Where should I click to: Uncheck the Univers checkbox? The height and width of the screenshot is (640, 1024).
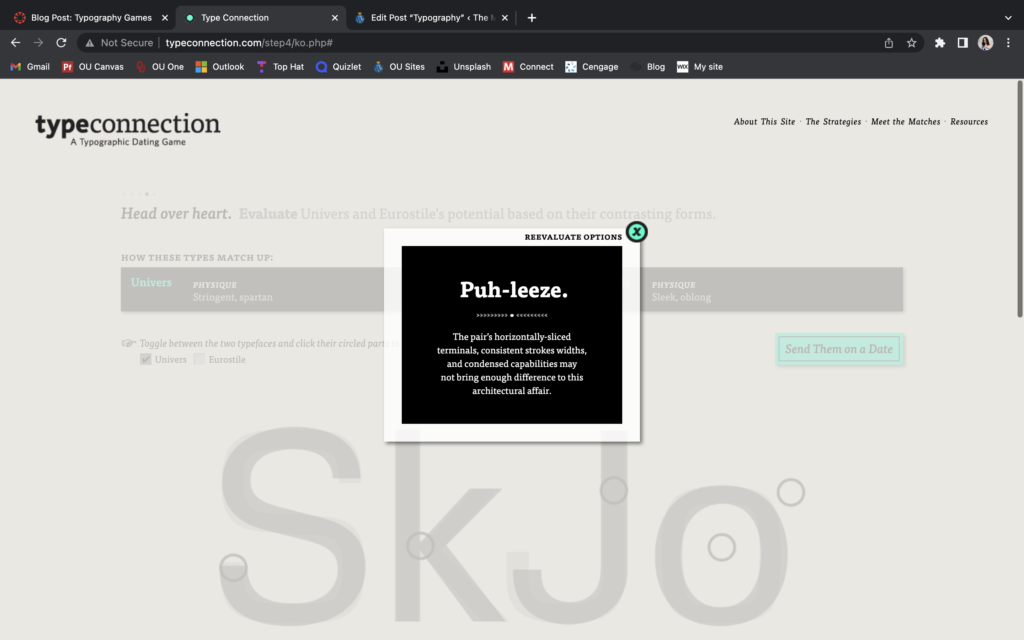coord(146,359)
